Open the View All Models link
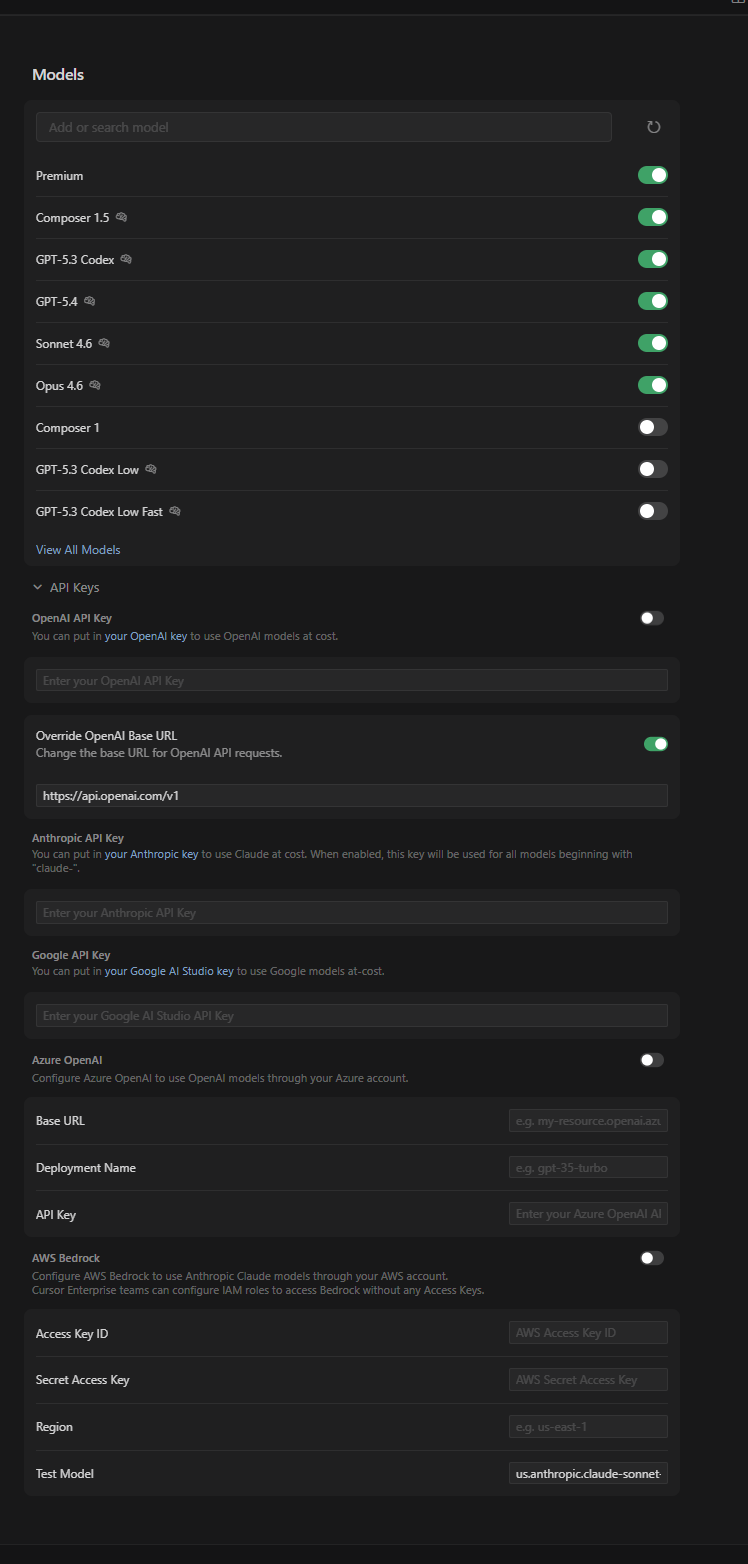 [x=78, y=550]
